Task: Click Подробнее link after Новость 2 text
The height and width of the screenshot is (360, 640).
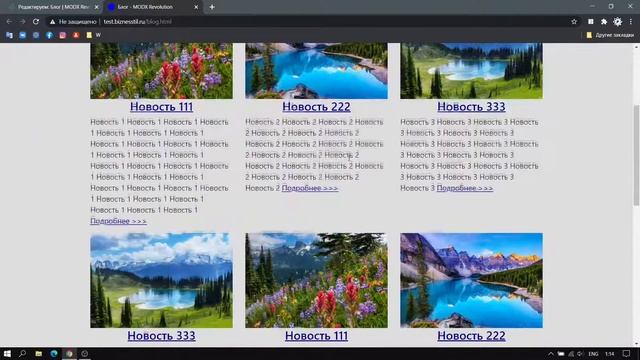Action: pos(310,188)
